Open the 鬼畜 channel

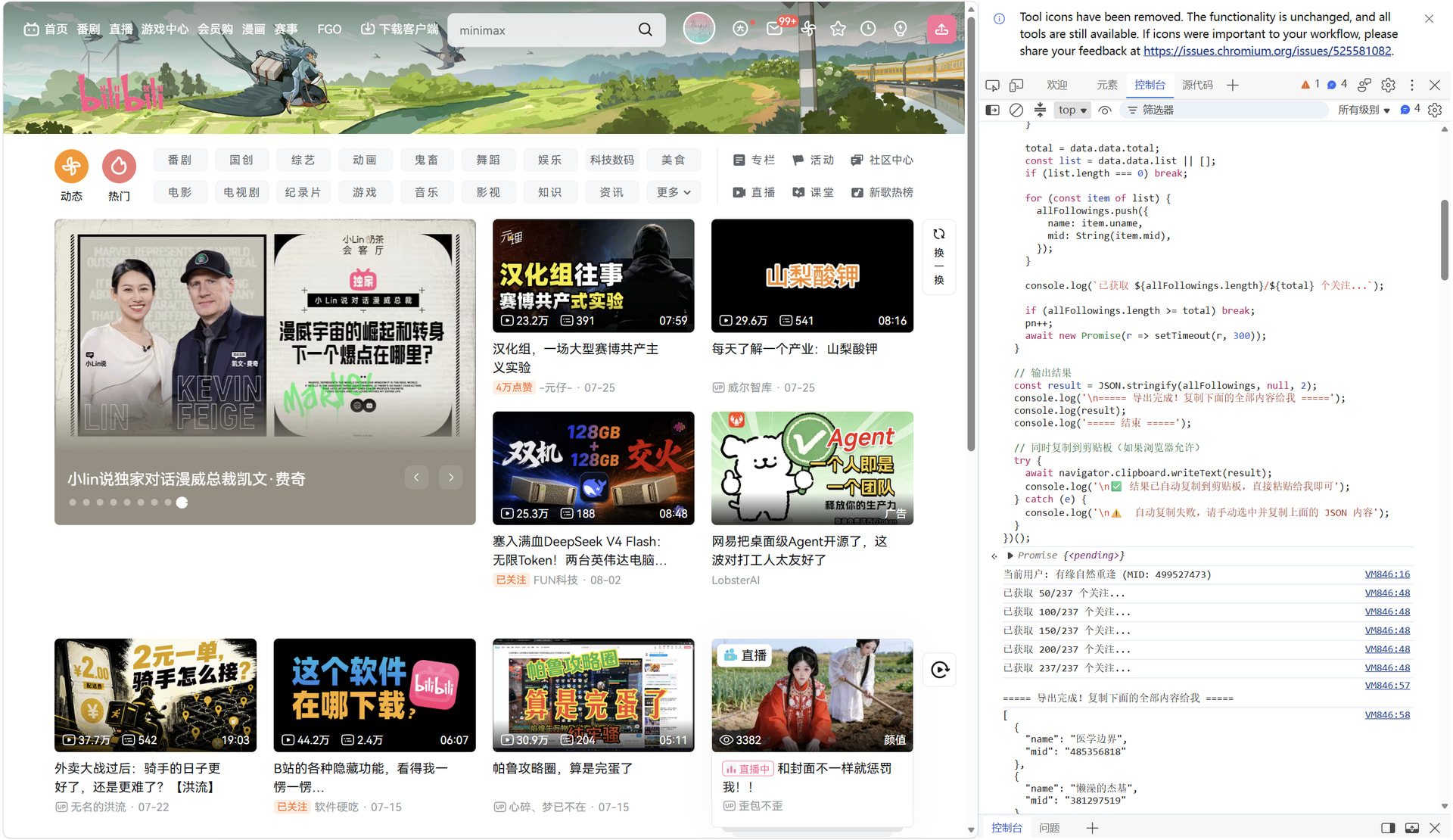coord(427,160)
